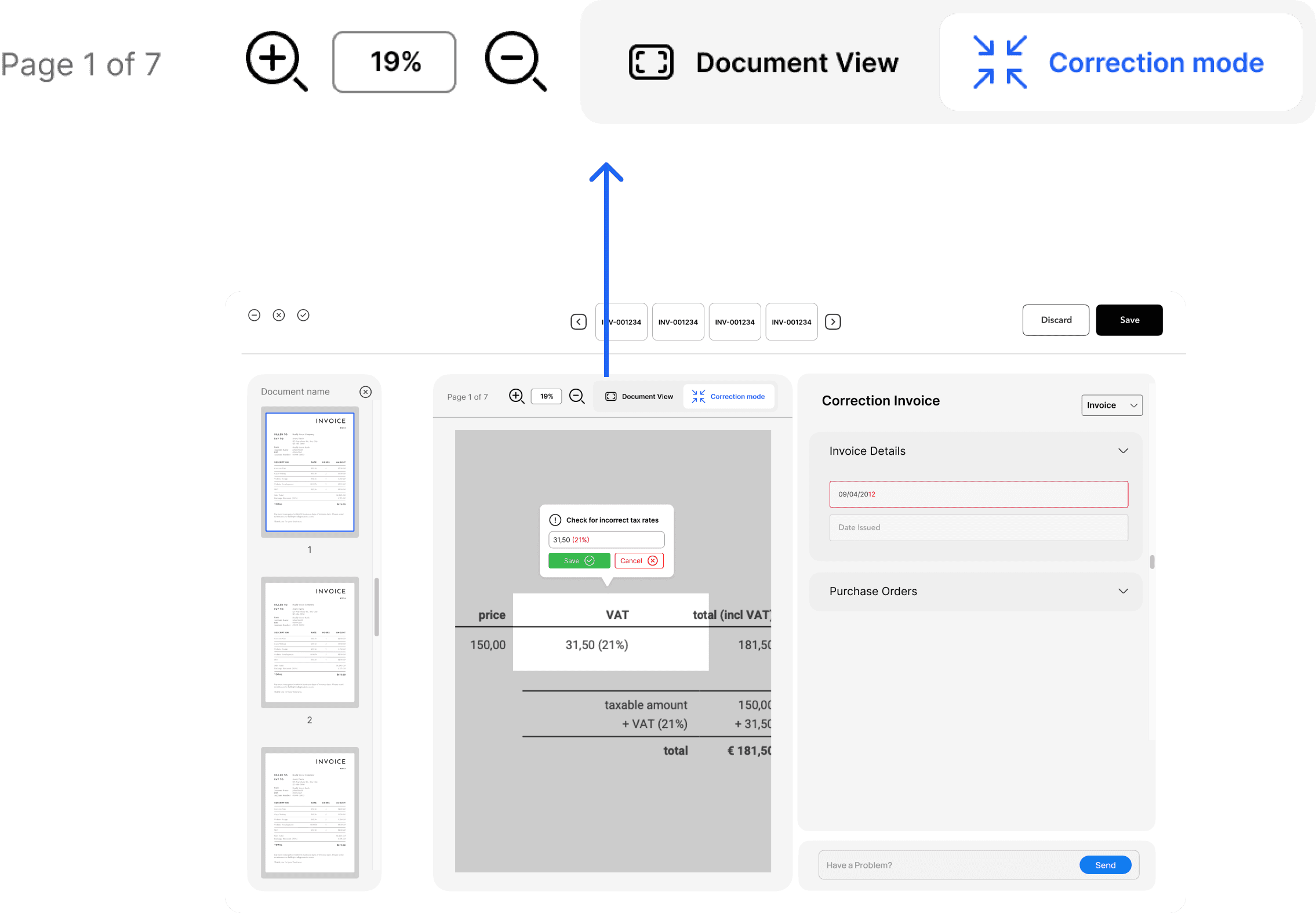
Task: Expand the Purchase Orders section
Action: (x=1123, y=591)
